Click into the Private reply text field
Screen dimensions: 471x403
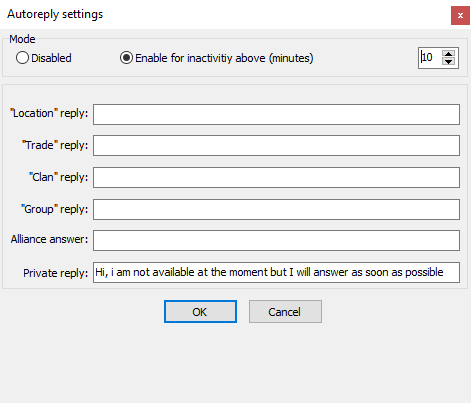(276, 272)
